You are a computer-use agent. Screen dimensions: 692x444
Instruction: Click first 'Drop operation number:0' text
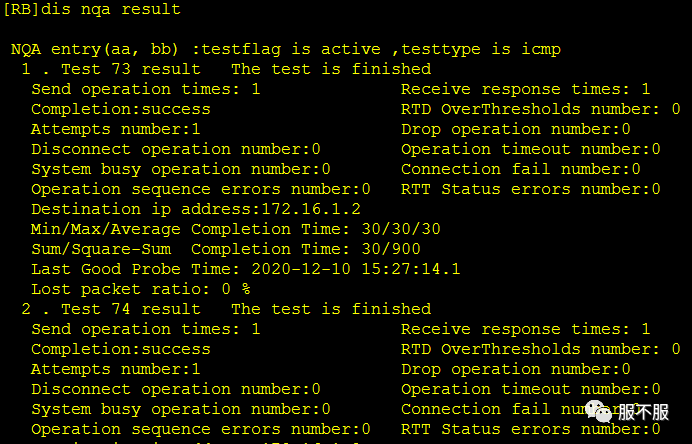click(515, 129)
